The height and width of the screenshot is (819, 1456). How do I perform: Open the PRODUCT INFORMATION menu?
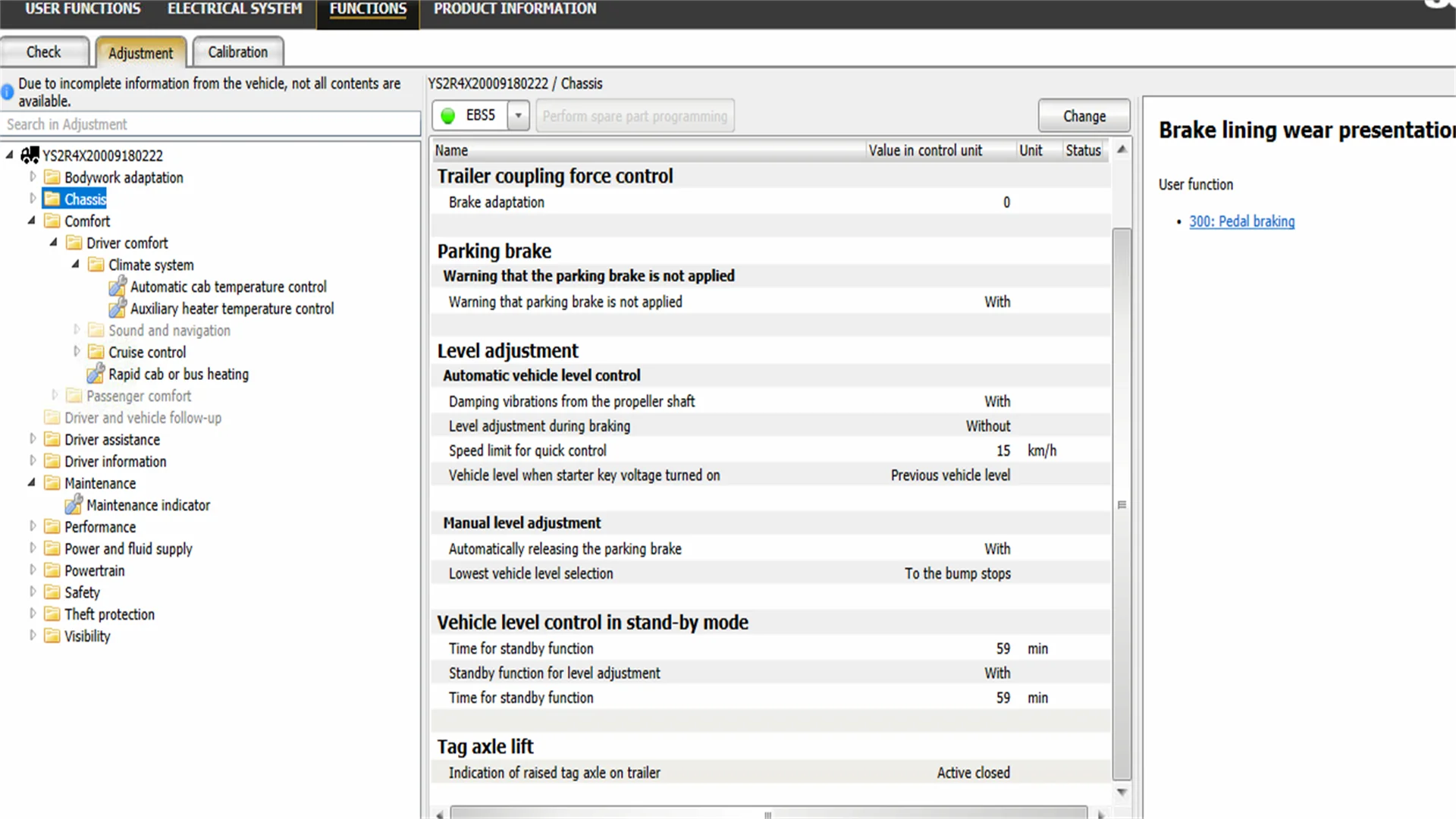[x=515, y=9]
